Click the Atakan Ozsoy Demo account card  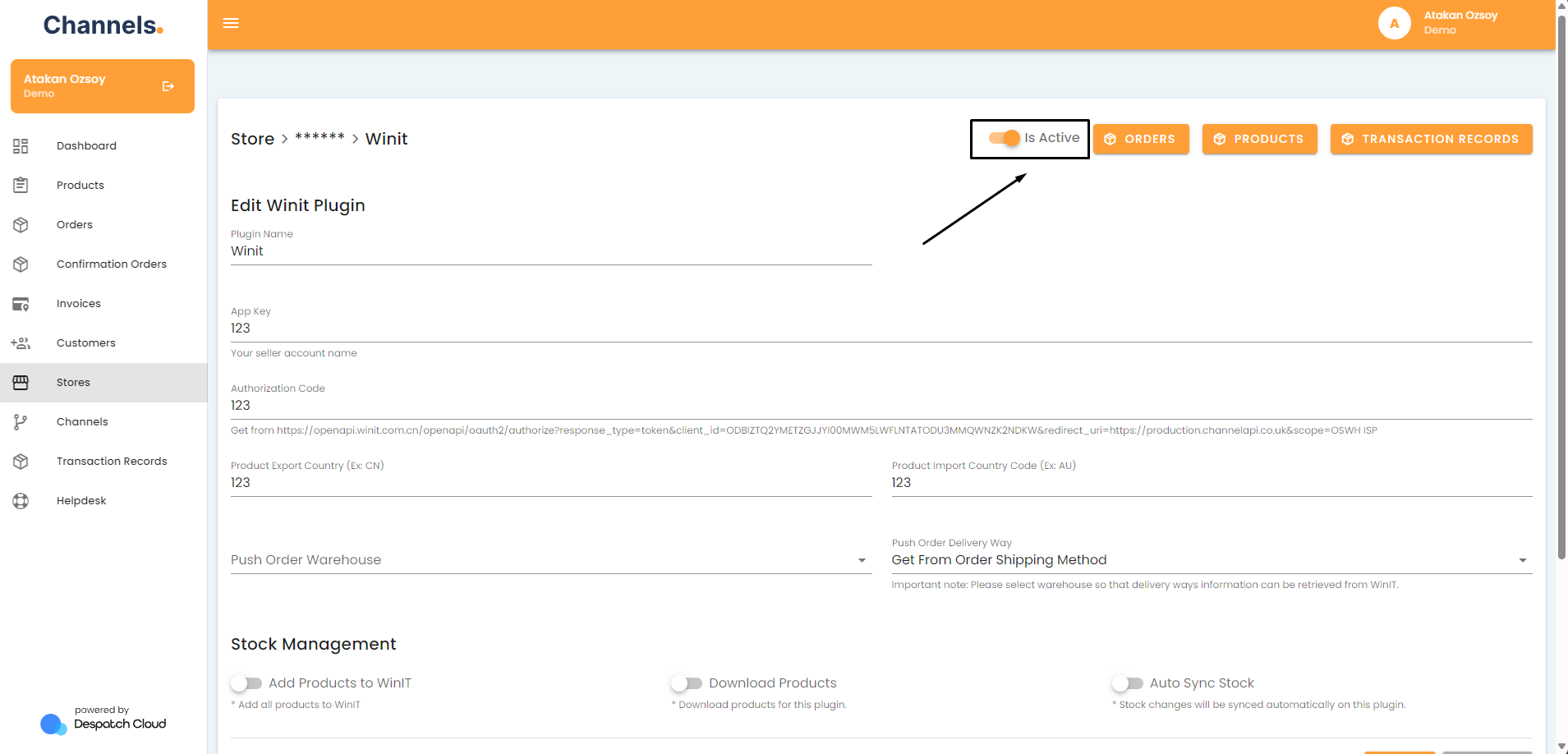(x=103, y=86)
